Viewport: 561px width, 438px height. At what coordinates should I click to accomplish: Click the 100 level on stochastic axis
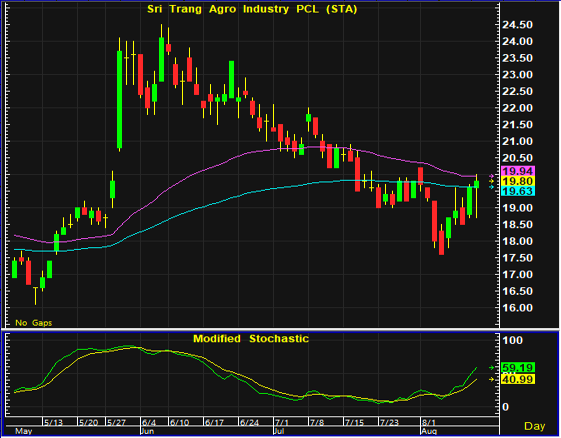click(513, 340)
